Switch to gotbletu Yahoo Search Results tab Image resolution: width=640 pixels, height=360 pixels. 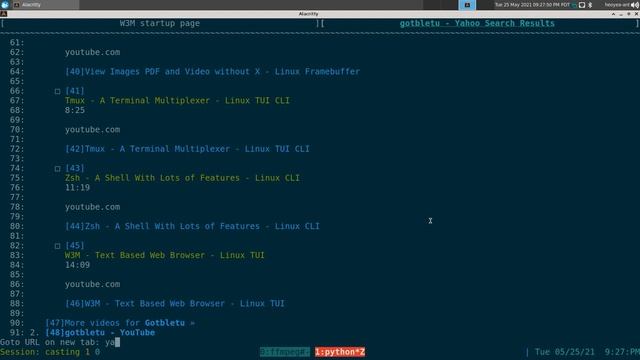pos(477,23)
